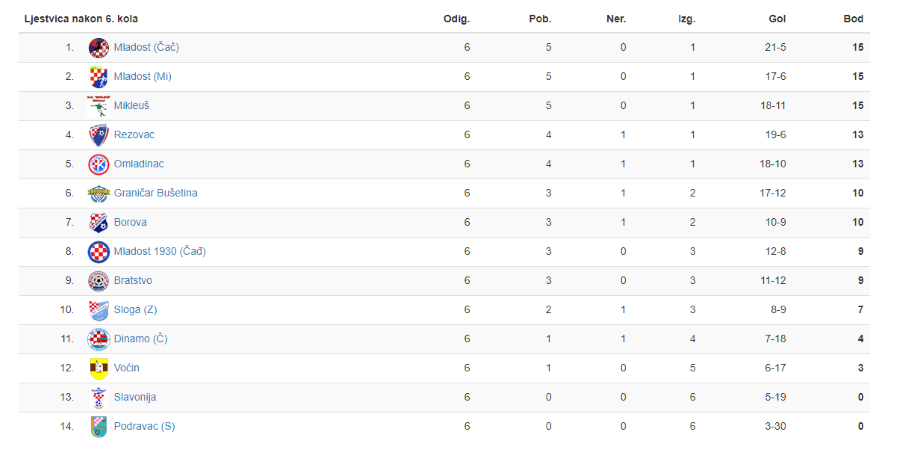Click the Mladost (Čač) club crest

click(x=99, y=48)
